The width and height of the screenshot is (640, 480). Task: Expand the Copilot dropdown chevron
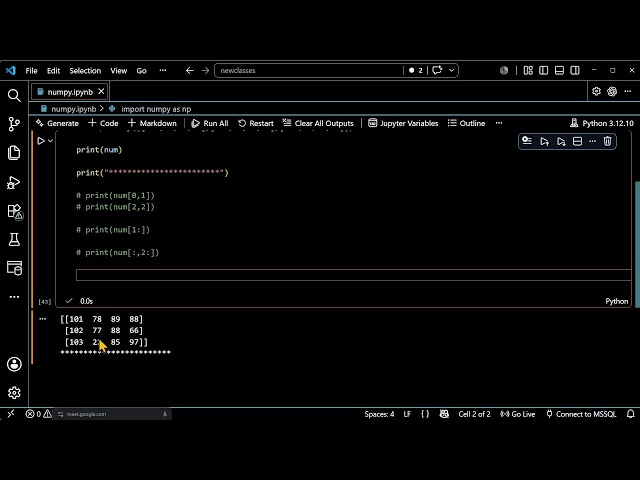click(451, 70)
